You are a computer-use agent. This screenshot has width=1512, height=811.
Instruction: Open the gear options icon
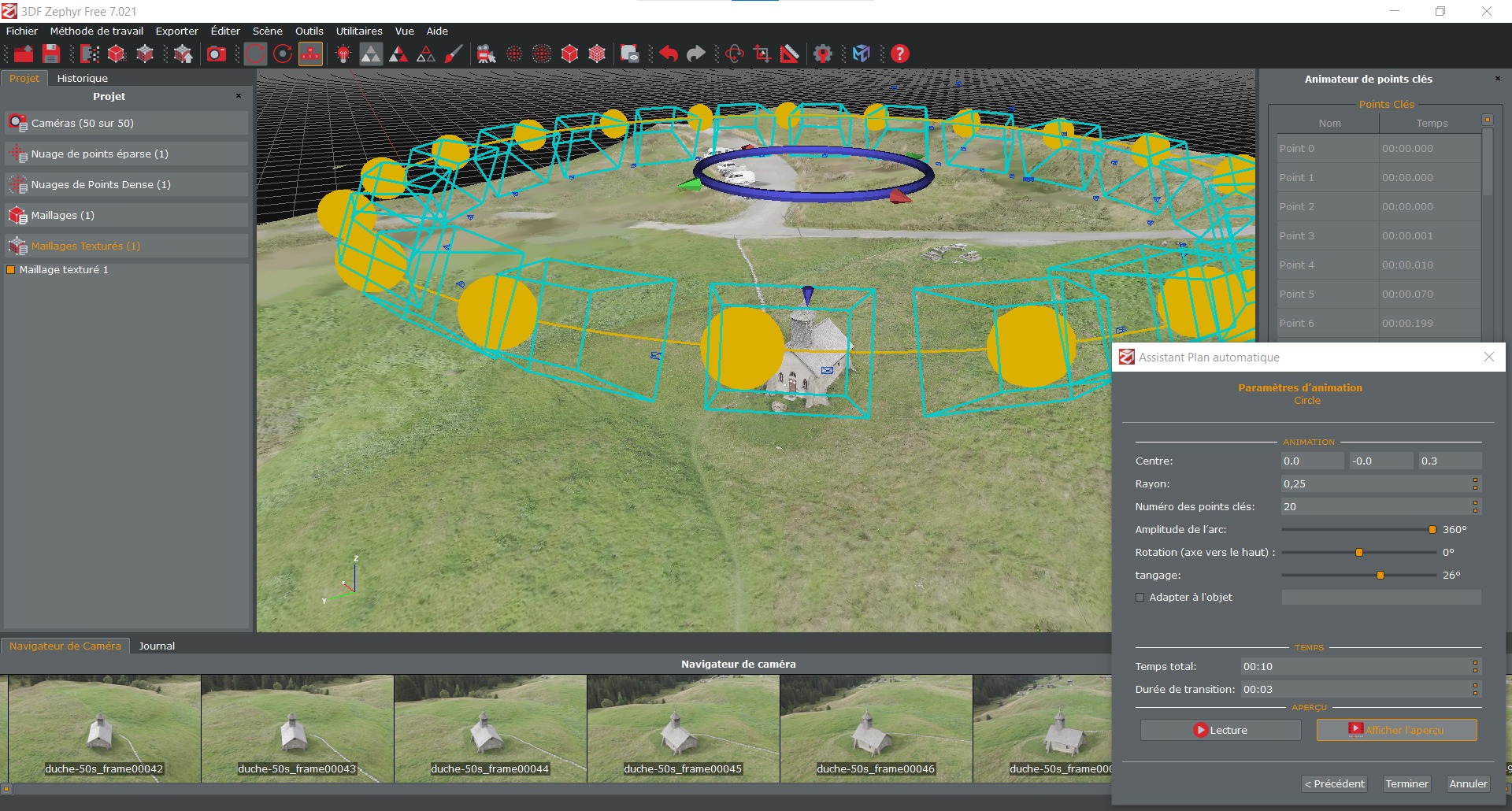[823, 54]
